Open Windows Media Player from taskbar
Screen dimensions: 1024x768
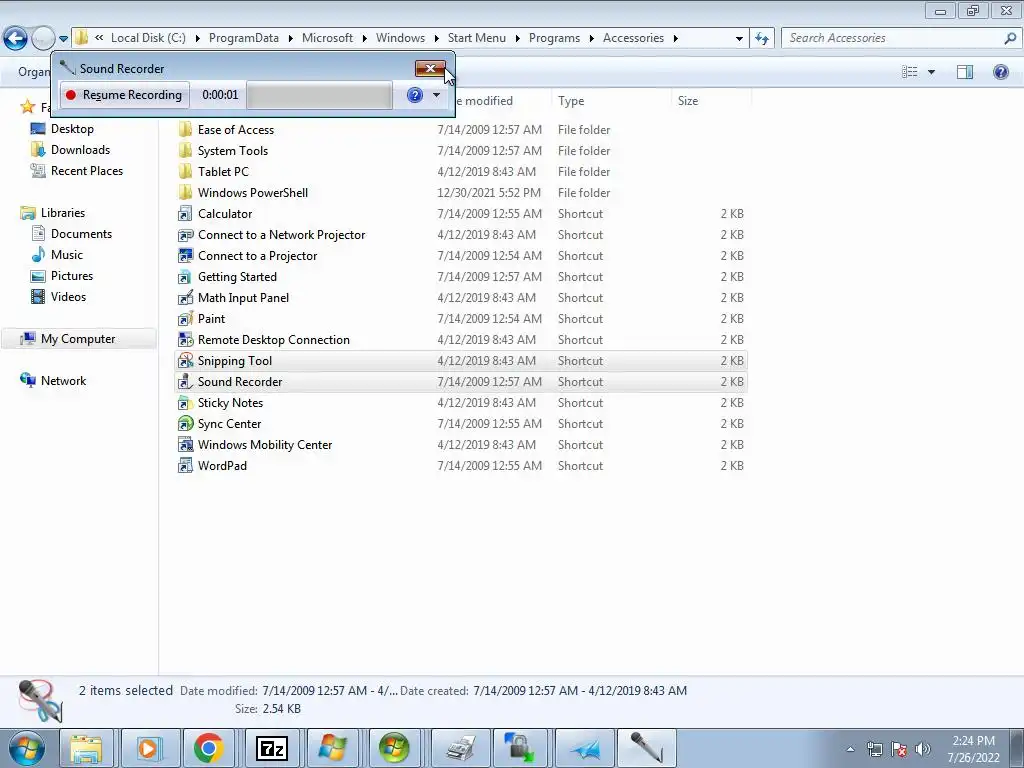click(148, 748)
